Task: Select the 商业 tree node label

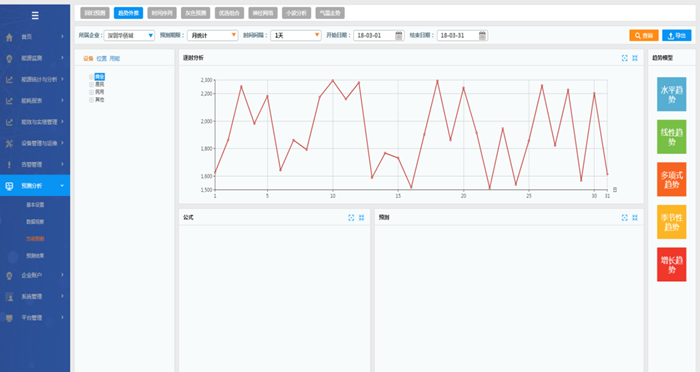Action: coord(100,77)
